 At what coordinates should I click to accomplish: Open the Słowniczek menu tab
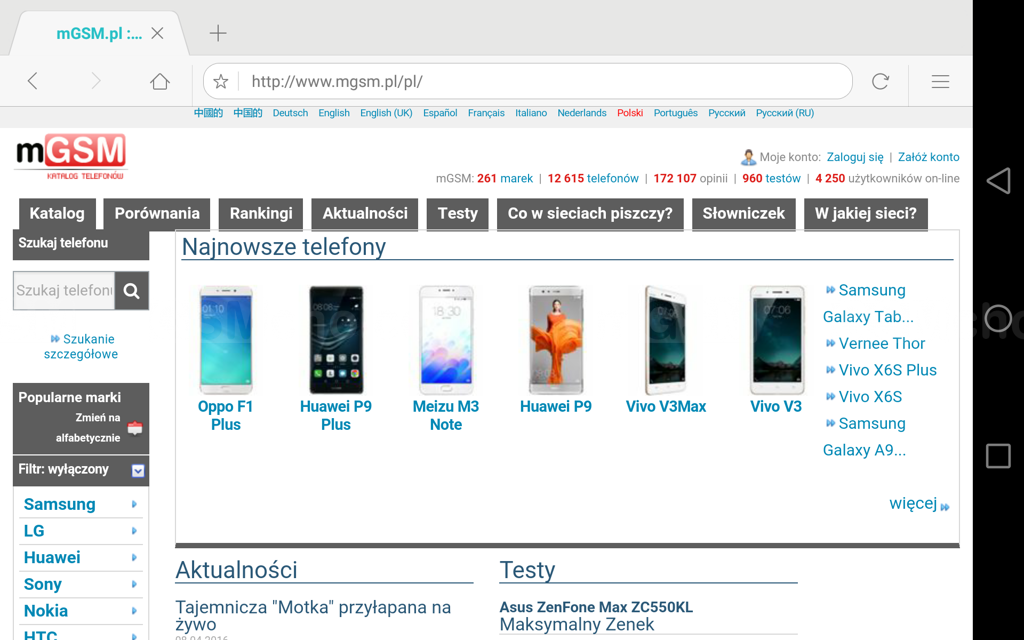tap(744, 213)
